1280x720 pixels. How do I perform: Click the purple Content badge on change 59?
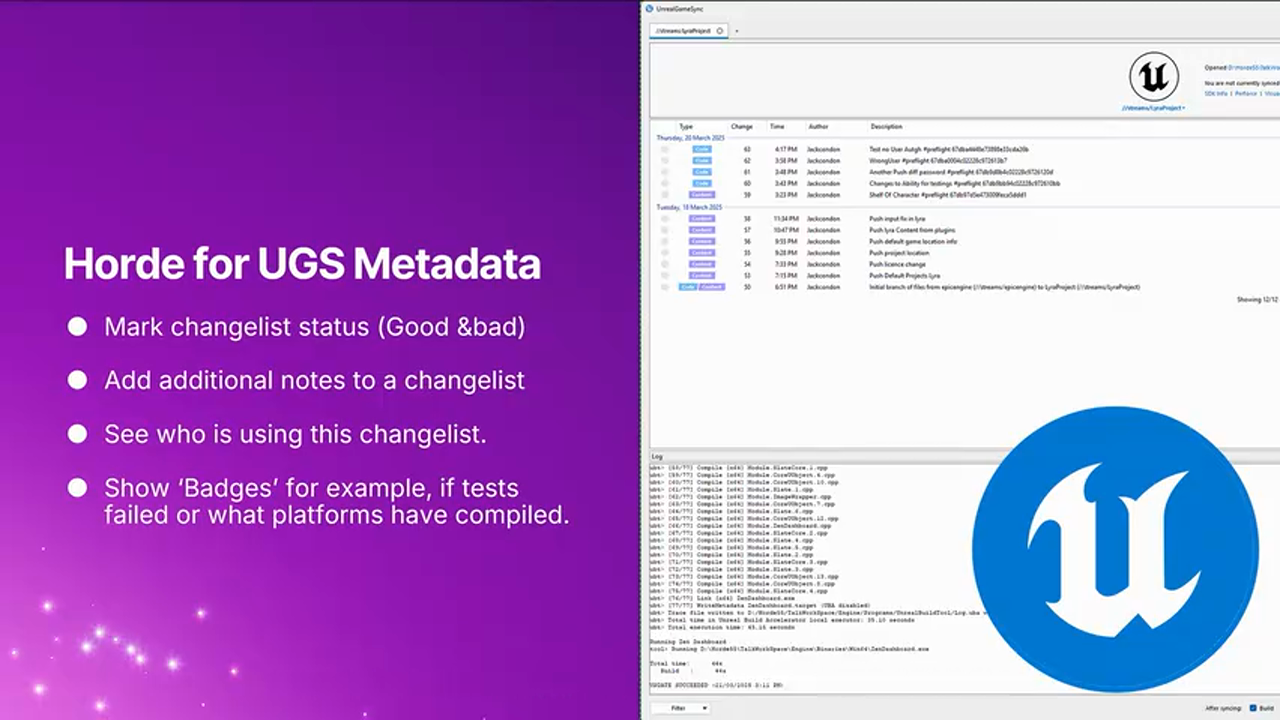702,195
